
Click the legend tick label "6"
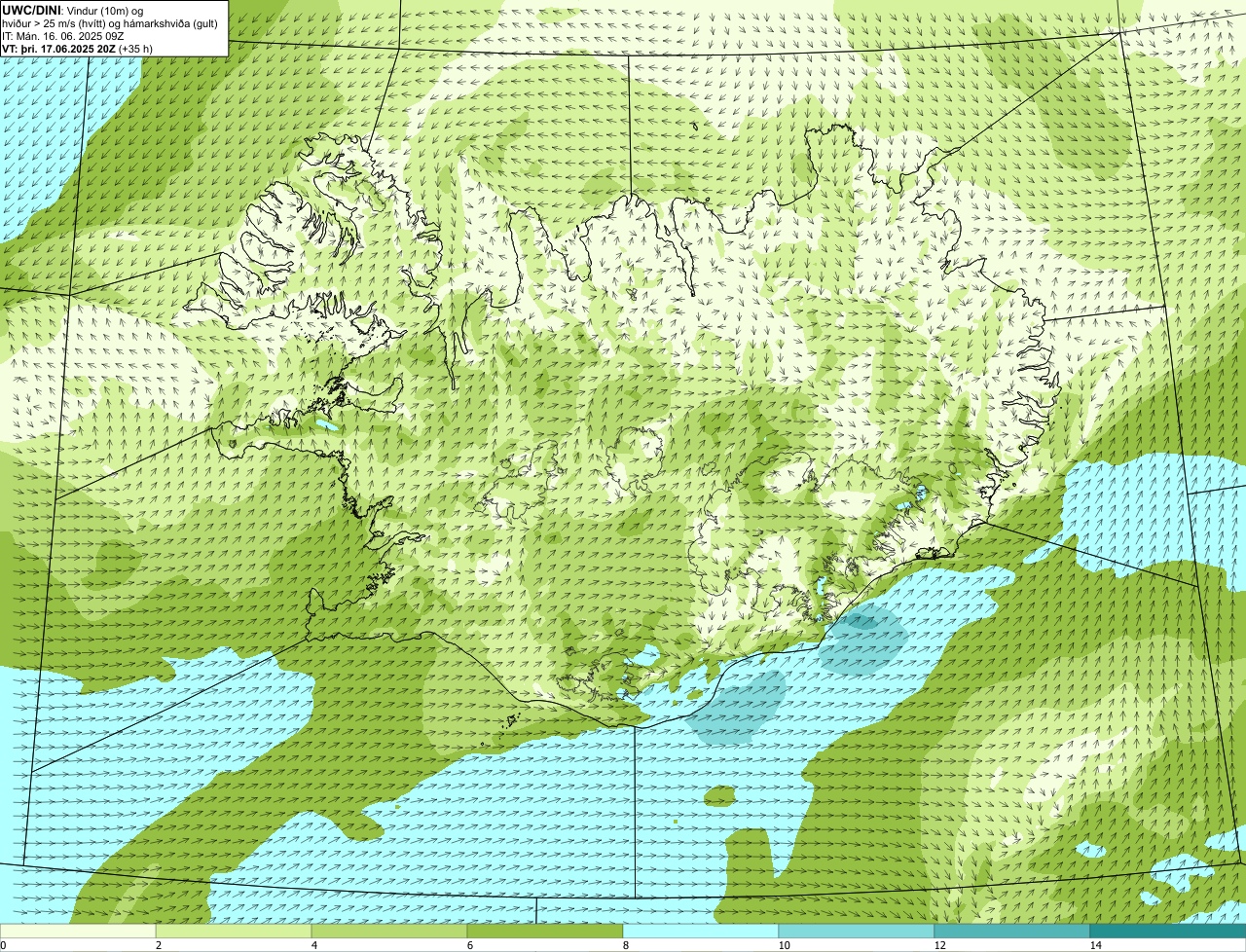[x=469, y=945]
